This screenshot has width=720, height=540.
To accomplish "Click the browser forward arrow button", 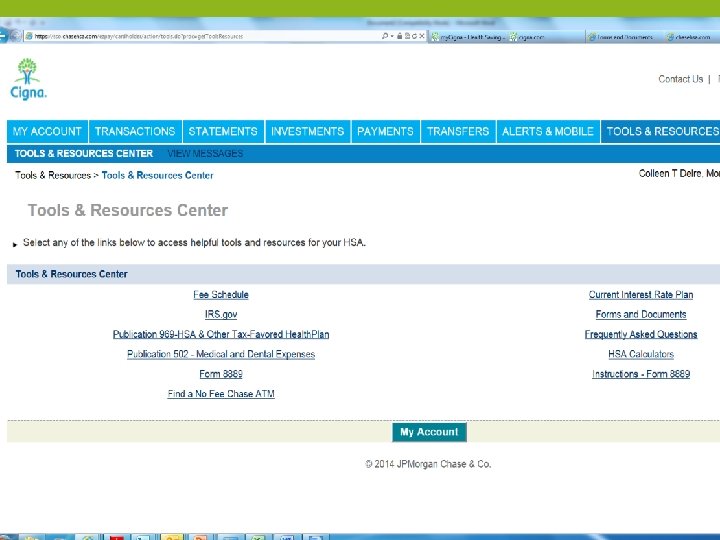I will click(16, 36).
